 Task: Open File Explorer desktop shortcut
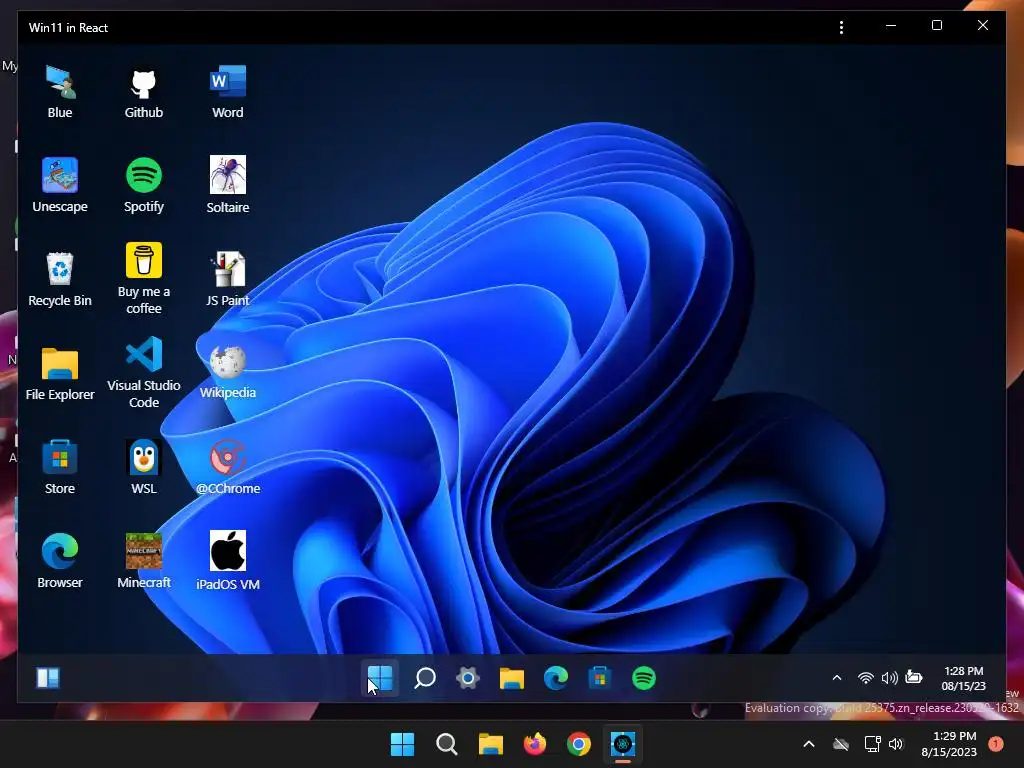tap(60, 374)
